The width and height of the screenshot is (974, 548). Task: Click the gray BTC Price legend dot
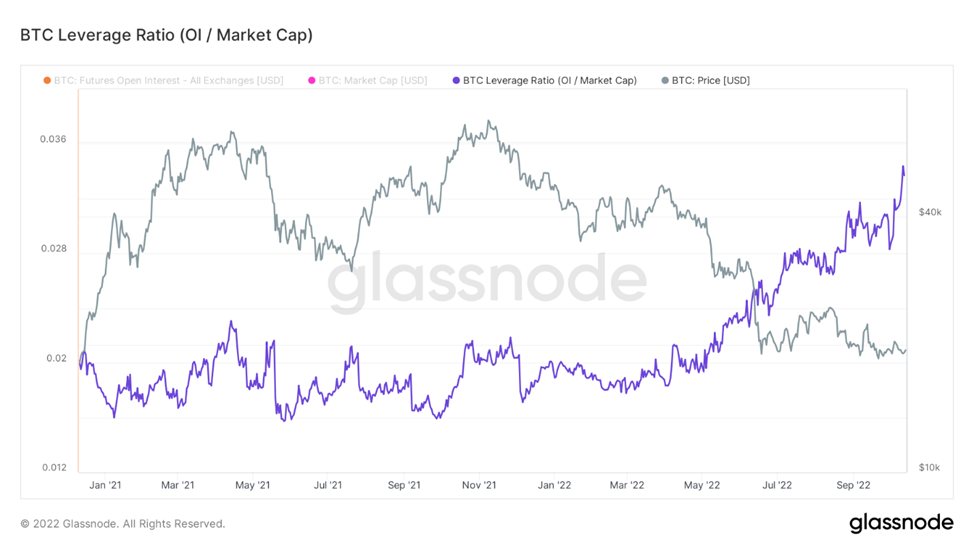(665, 80)
